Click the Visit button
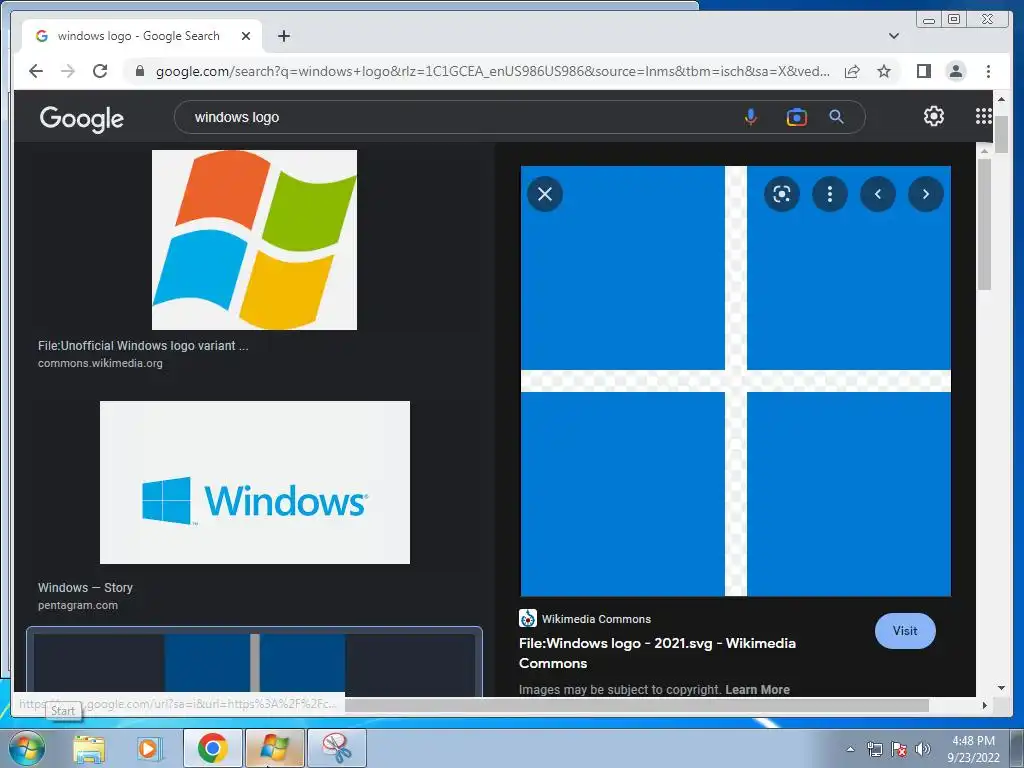The width and height of the screenshot is (1024, 768). point(905,631)
